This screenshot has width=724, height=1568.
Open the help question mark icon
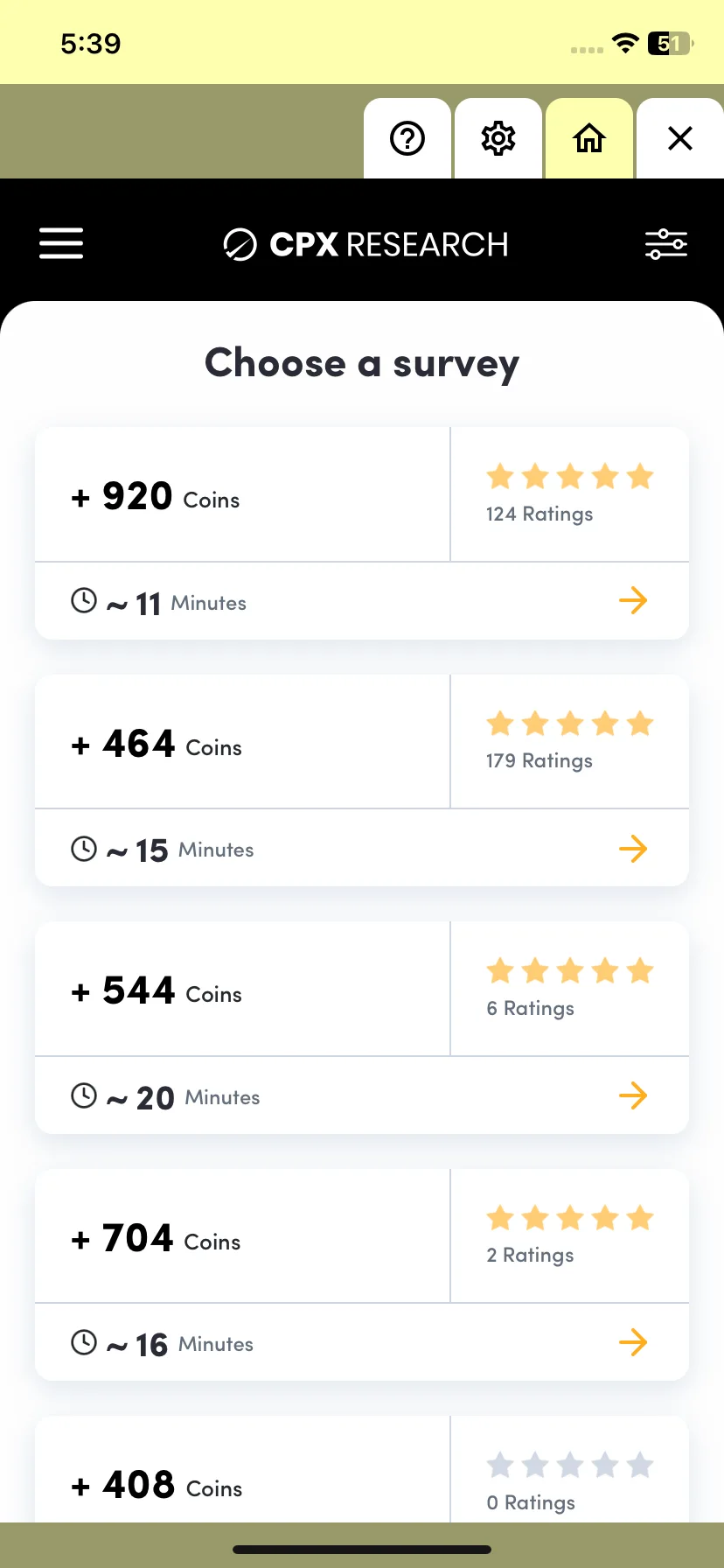[x=407, y=138]
